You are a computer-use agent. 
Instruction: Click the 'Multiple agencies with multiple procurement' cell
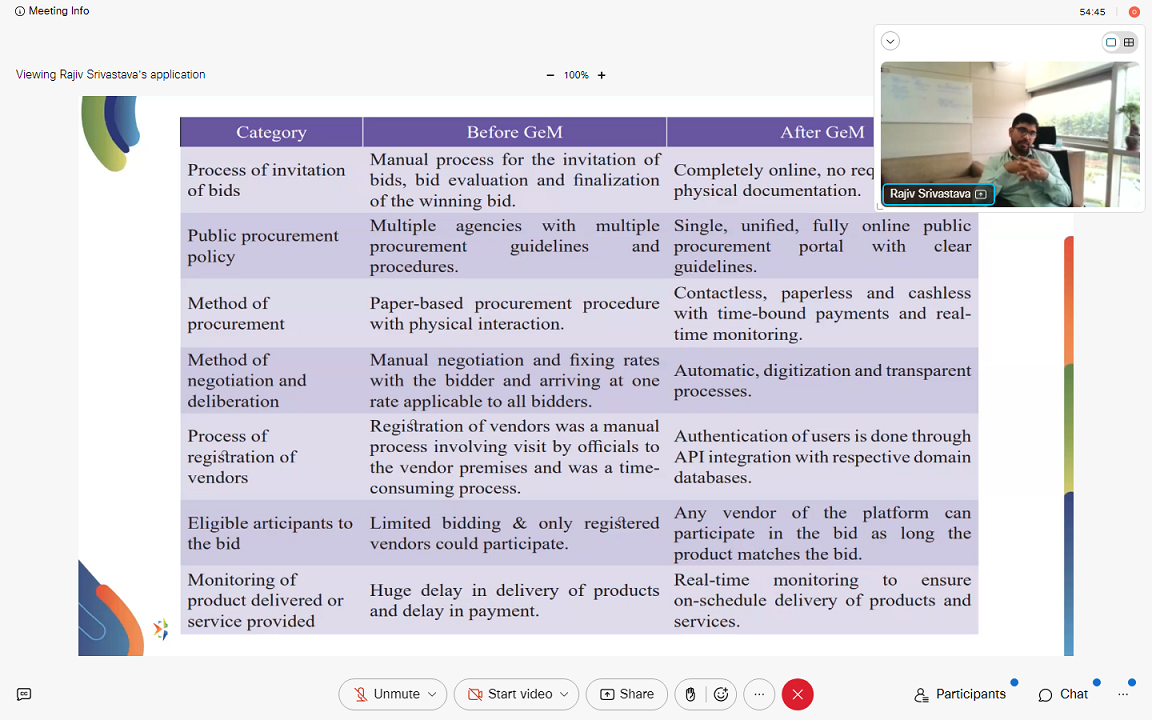click(514, 246)
